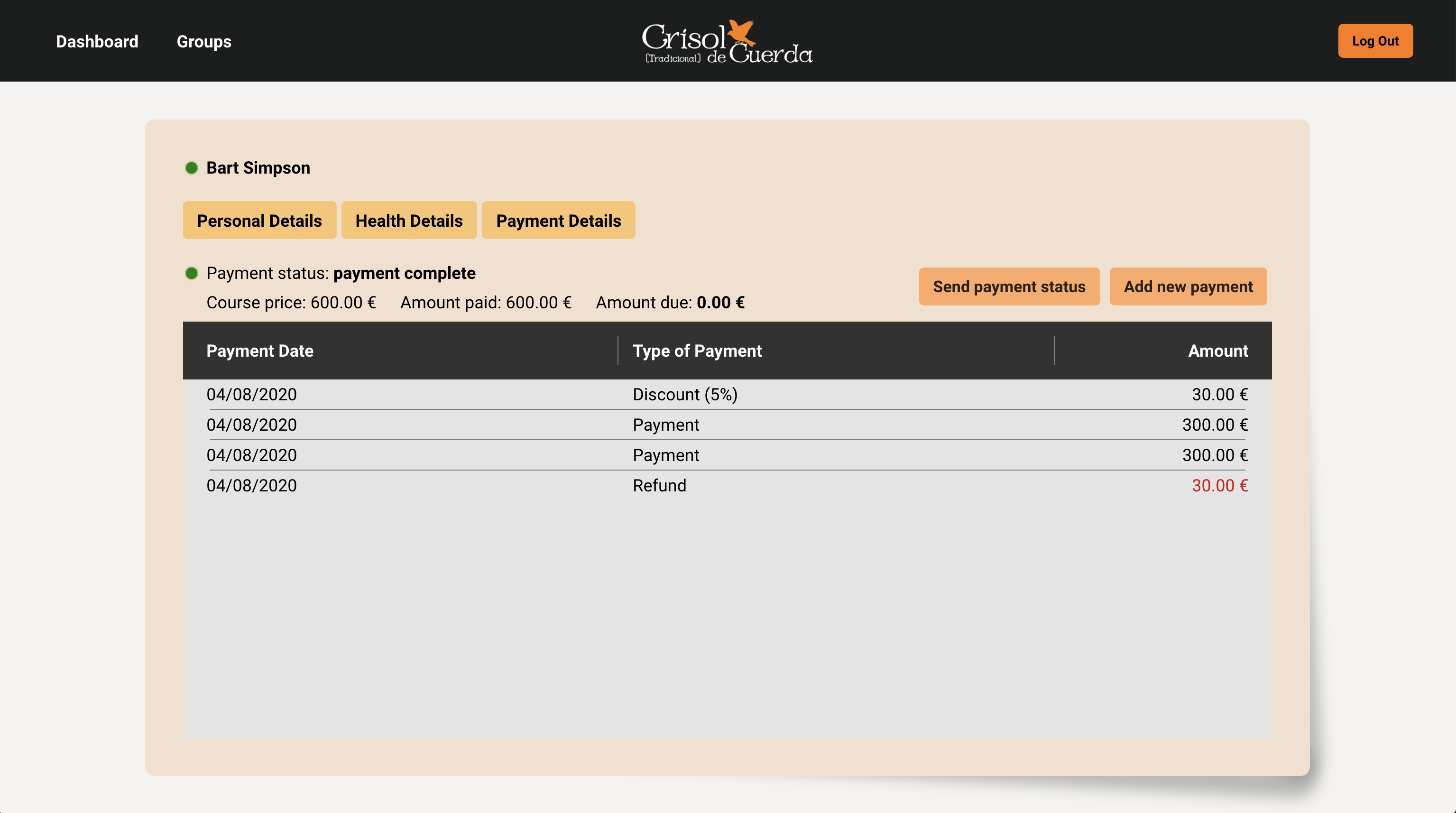
Task: Click the Add new payment button
Action: tap(1188, 286)
